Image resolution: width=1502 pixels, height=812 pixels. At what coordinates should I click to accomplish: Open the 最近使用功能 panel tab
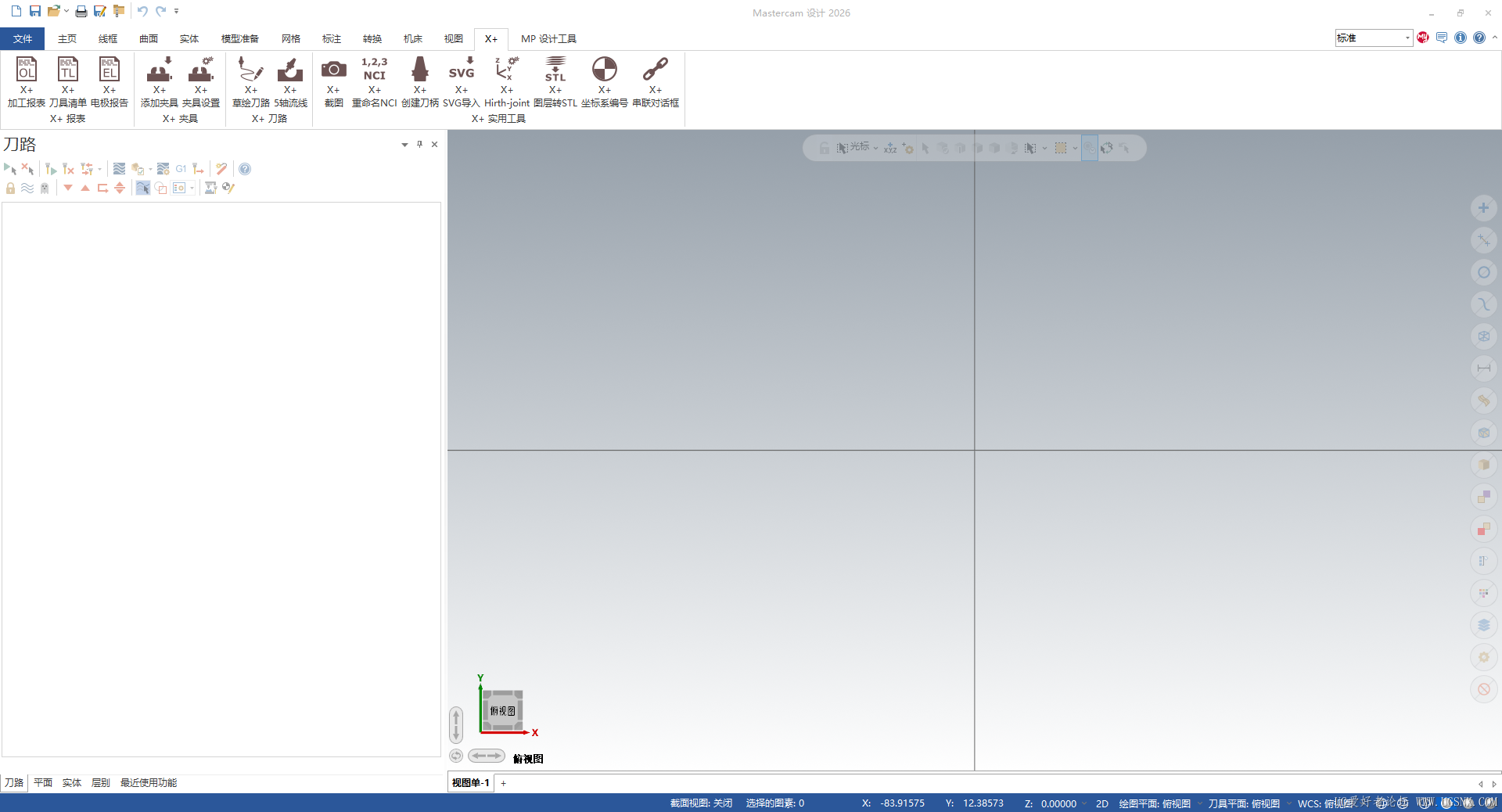point(149,782)
